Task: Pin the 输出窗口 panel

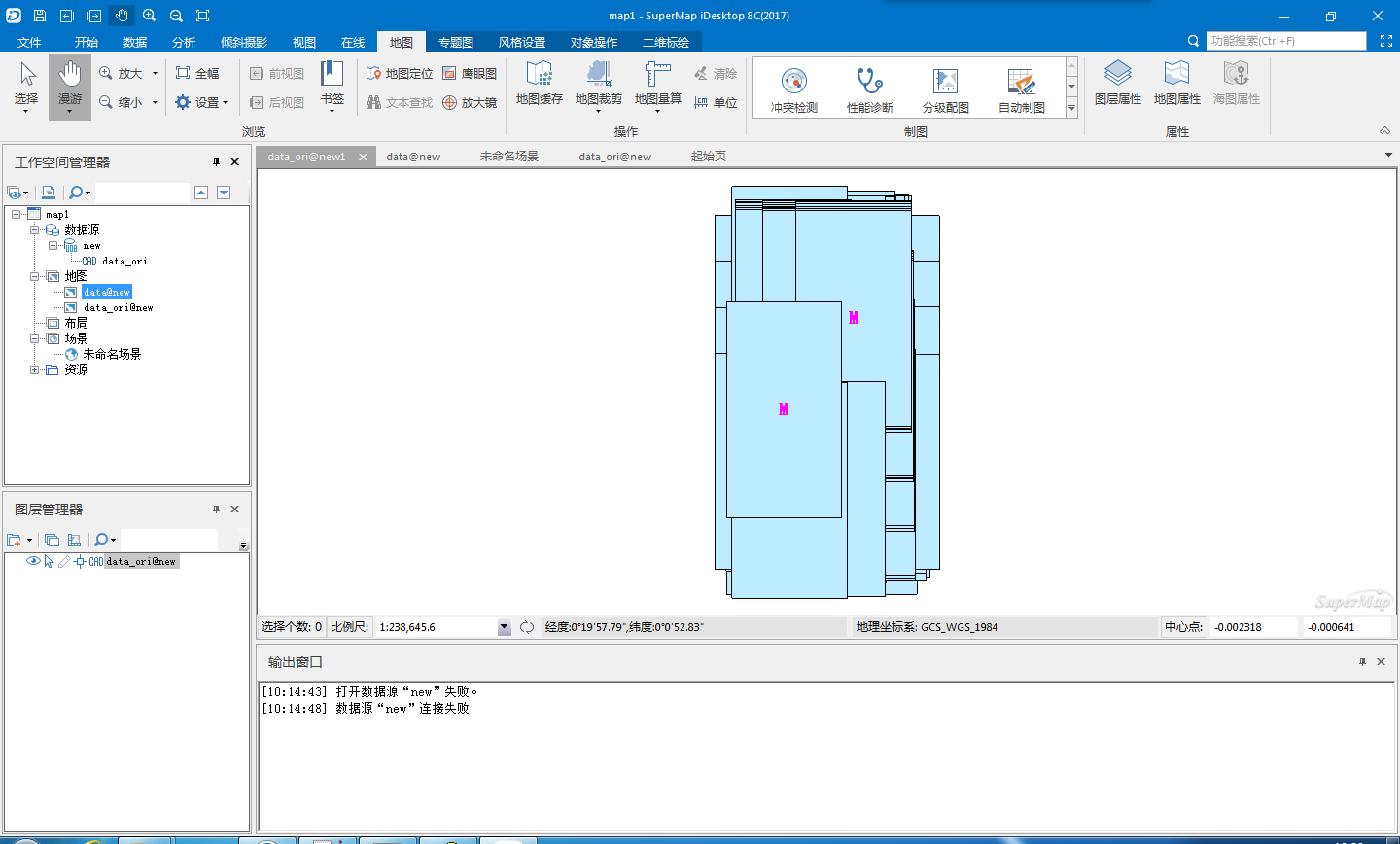Action: 1362,662
